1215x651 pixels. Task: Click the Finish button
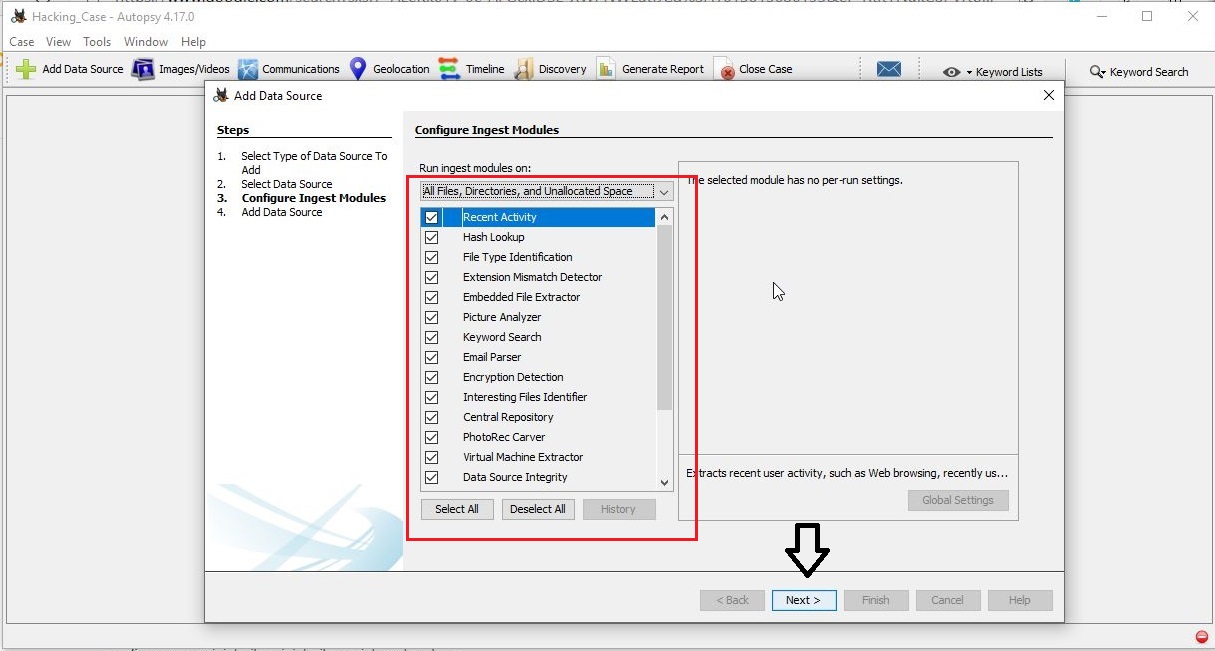[875, 600]
